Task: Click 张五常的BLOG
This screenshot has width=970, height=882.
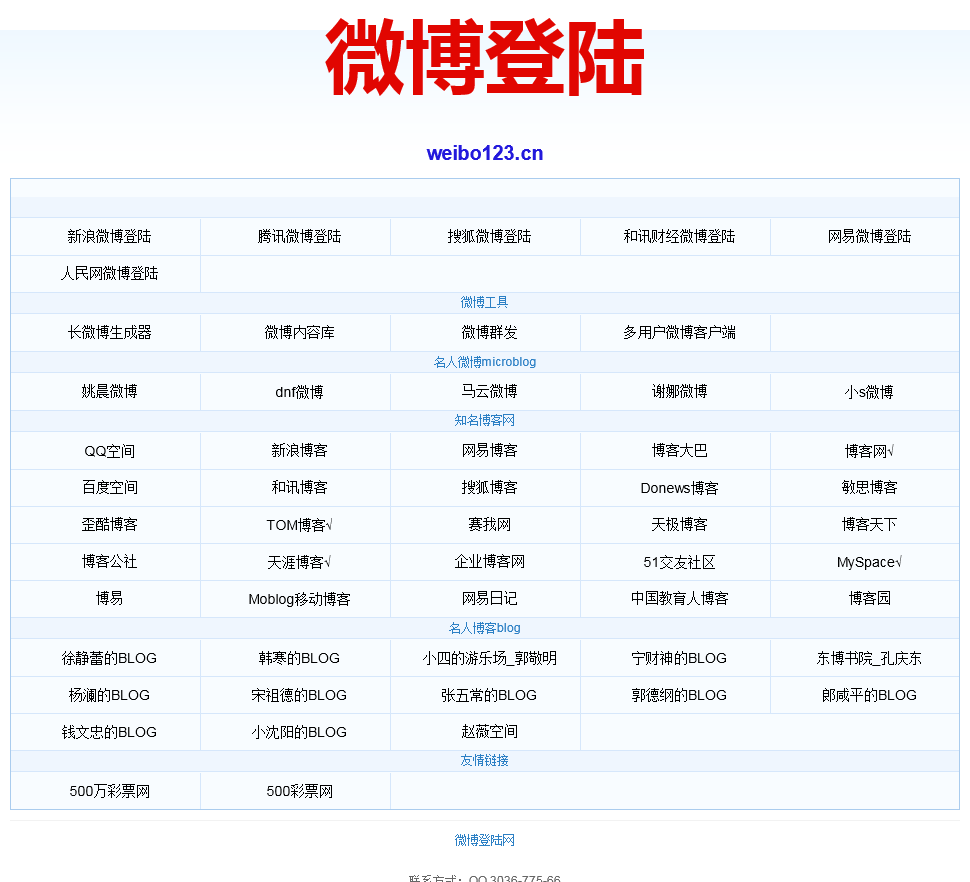Action: [x=489, y=695]
